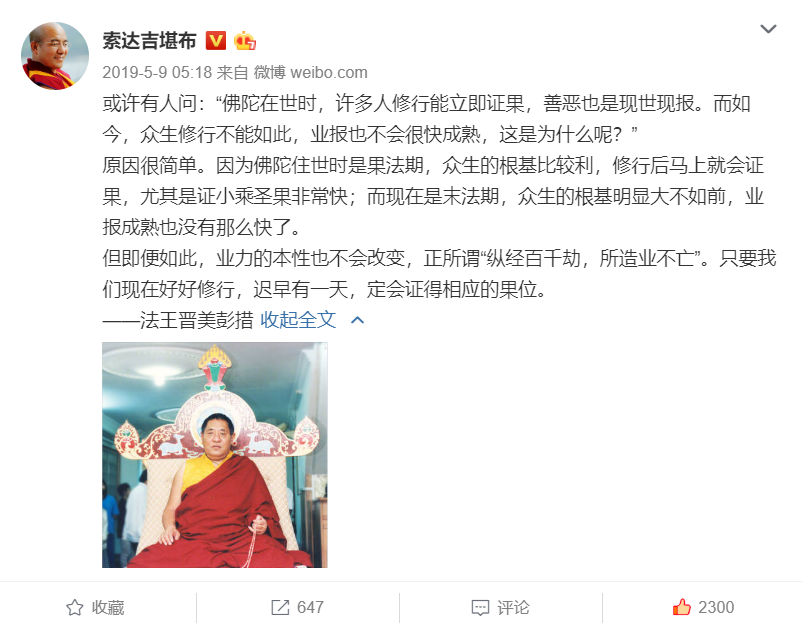Screen dimensions: 803x631
Task: Toggle 收藏 to bookmark this post
Action: [95, 607]
